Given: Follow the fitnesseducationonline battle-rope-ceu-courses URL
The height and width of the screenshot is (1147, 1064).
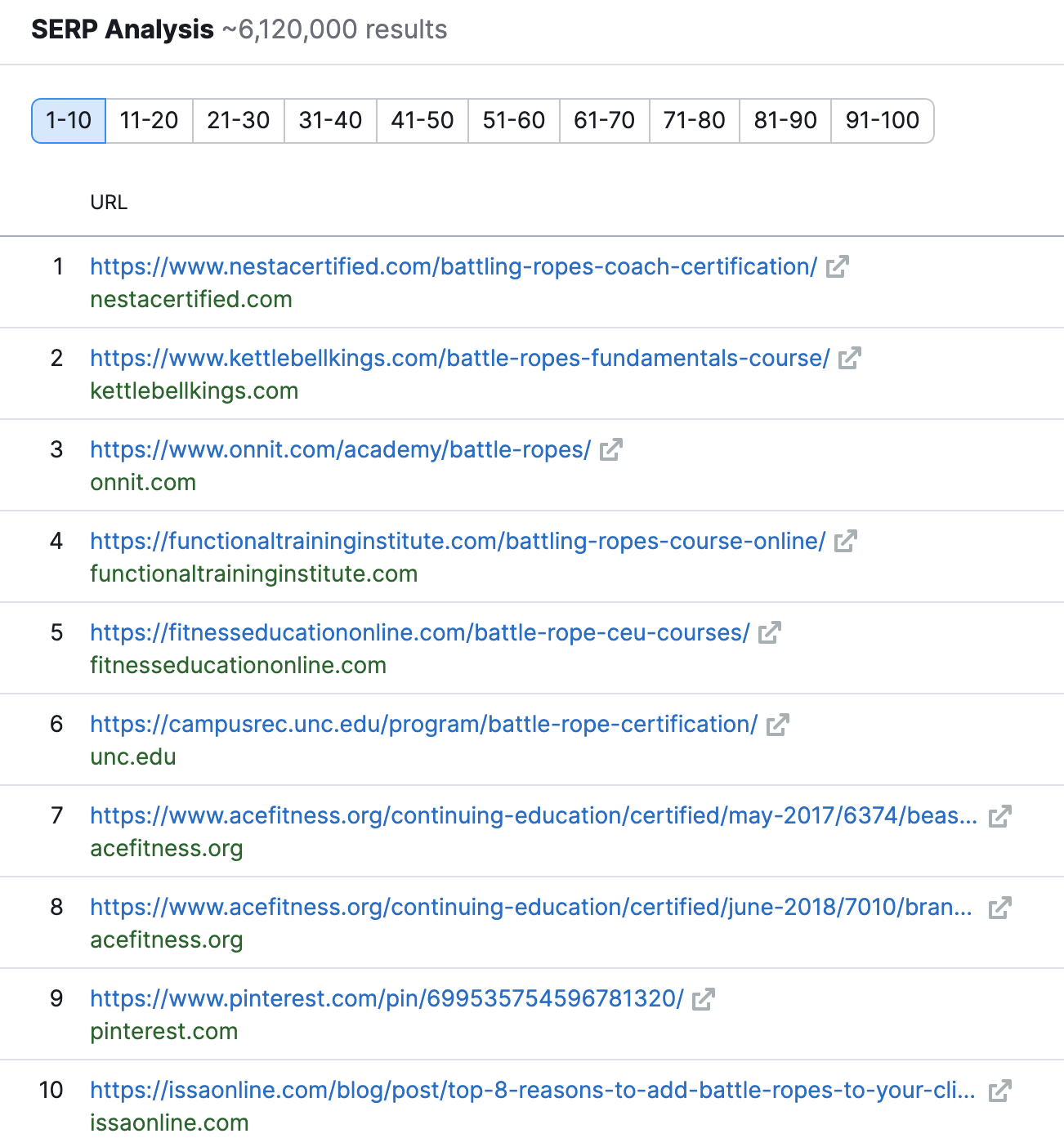Looking at the screenshot, I should pos(420,632).
